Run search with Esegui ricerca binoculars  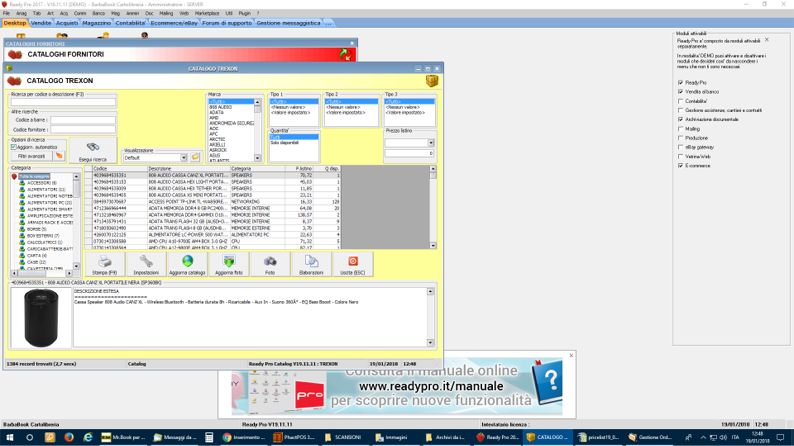coord(93,151)
